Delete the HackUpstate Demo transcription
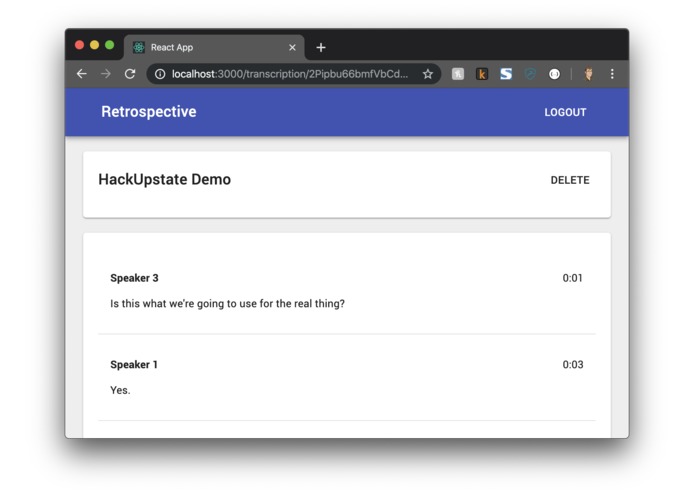Viewport: 695px width, 494px height. 570,180
